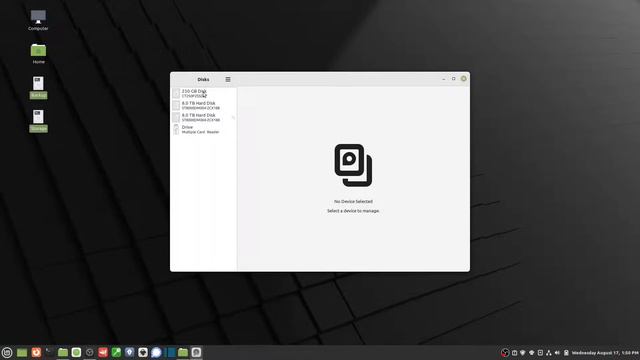Image resolution: width=640 pixels, height=360 pixels.
Task: Click the green show desktop taskbar icon
Action: point(22,353)
